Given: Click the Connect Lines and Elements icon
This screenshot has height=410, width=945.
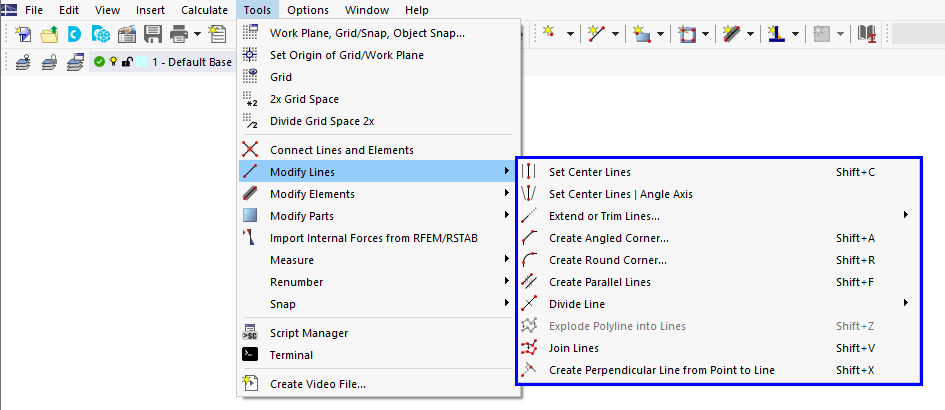Looking at the screenshot, I should (251, 150).
